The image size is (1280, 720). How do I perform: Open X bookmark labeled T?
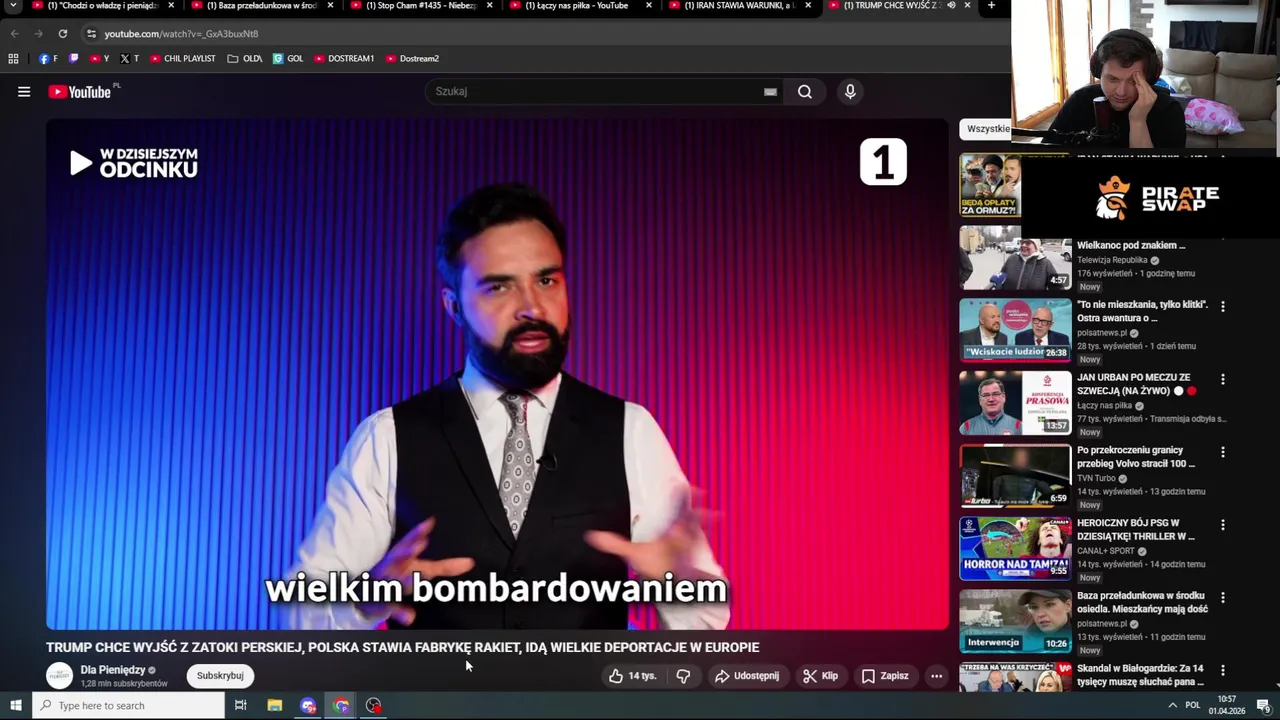coord(129,59)
